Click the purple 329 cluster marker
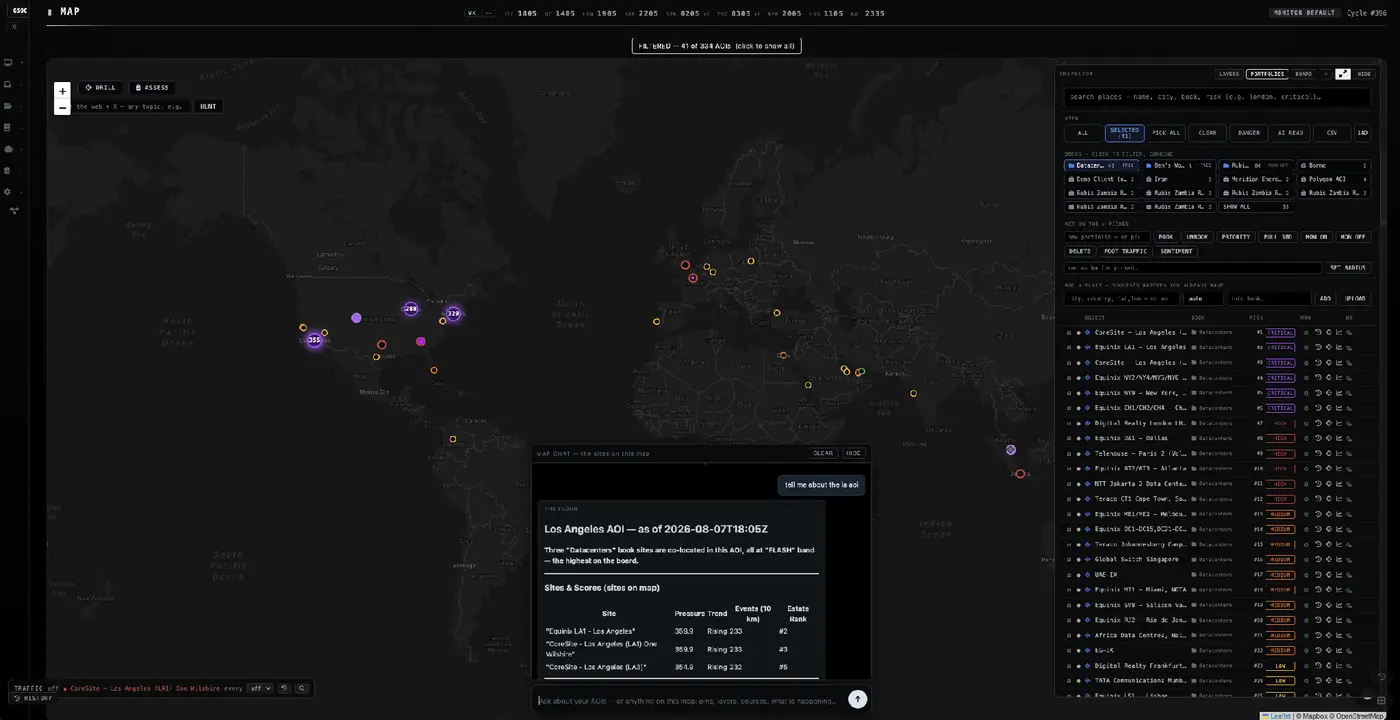This screenshot has width=1400, height=720. pos(453,314)
